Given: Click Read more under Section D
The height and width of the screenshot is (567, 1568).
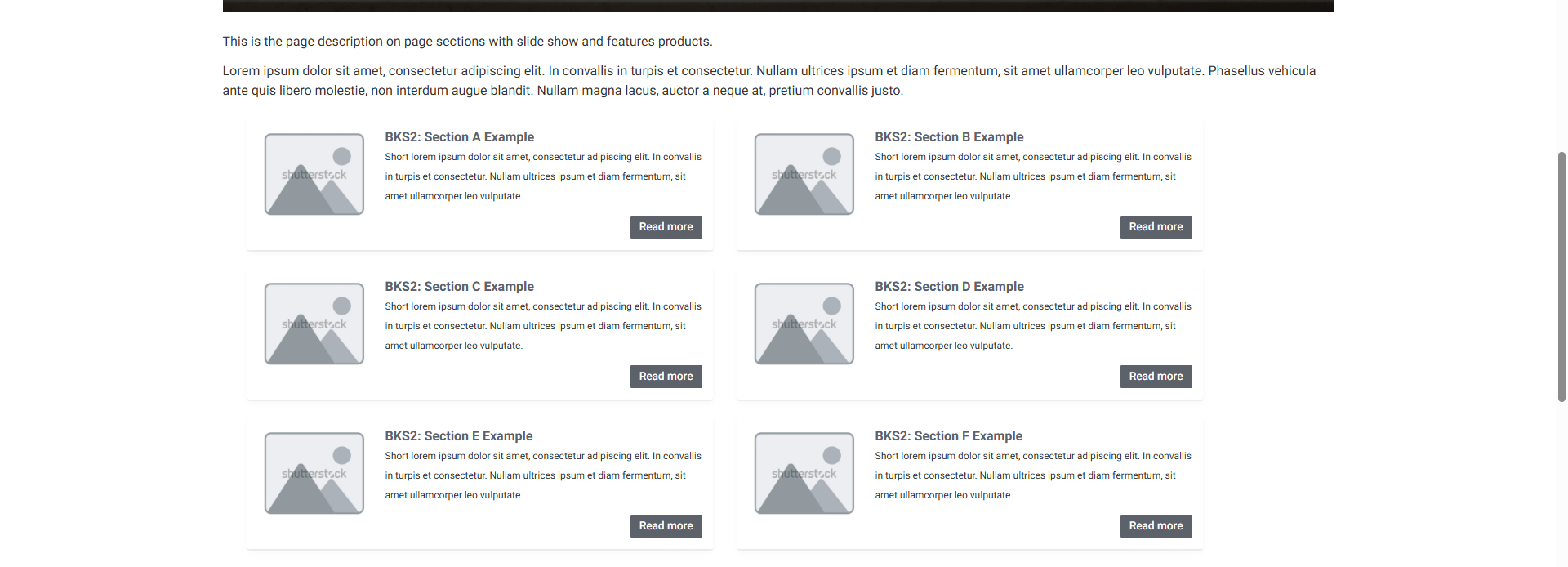Looking at the screenshot, I should point(1156,377).
